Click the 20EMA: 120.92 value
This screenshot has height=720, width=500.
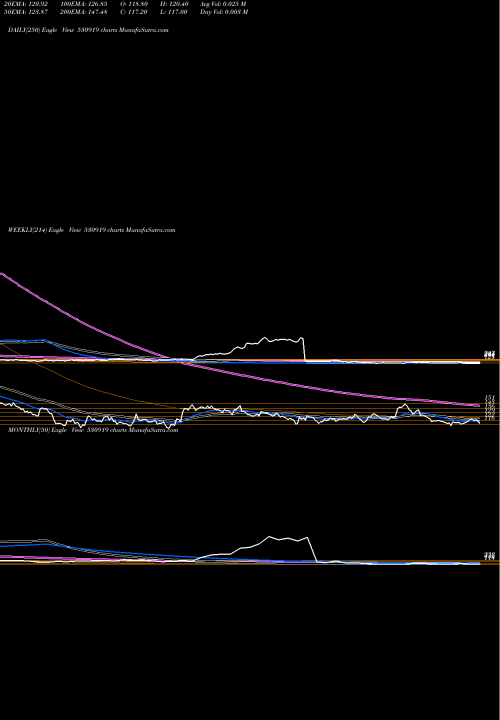[x=26, y=4]
